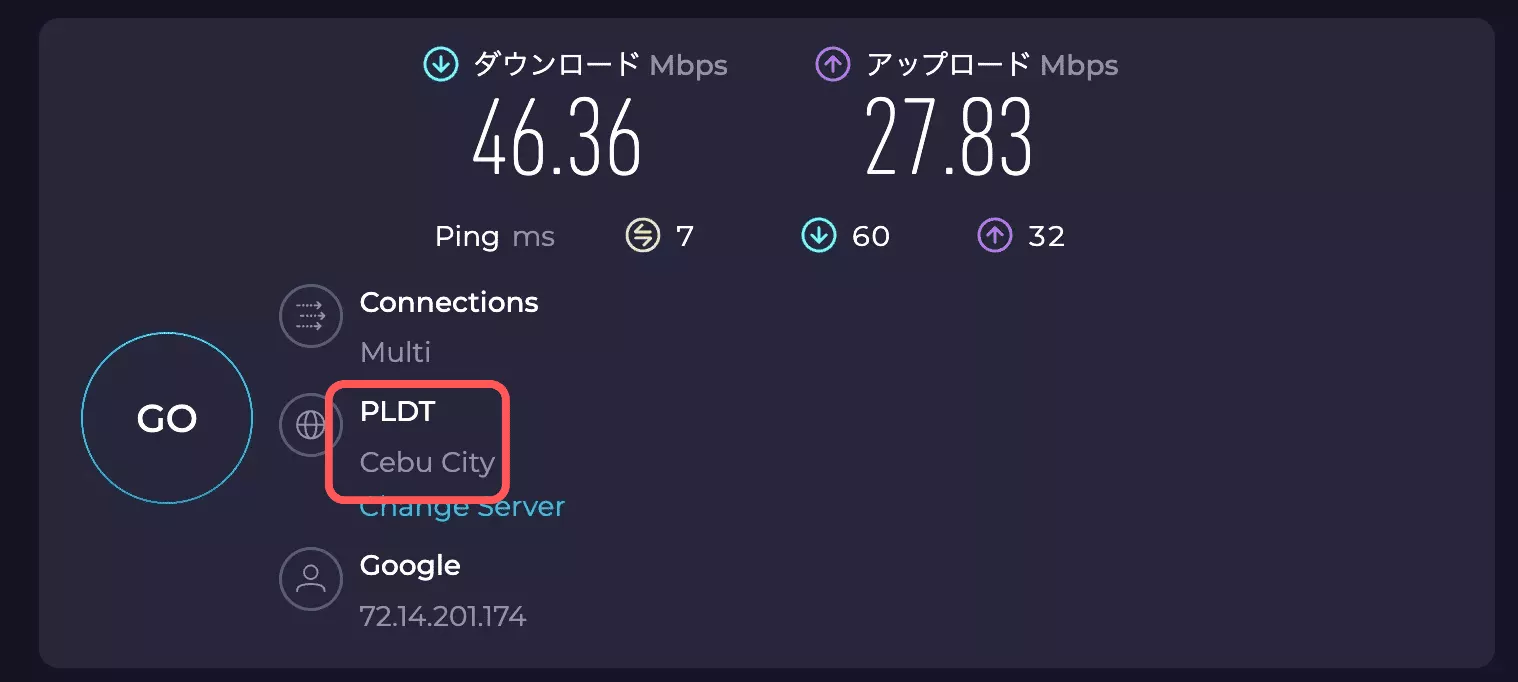Click the globe icon next to PLDT server

tap(310, 425)
